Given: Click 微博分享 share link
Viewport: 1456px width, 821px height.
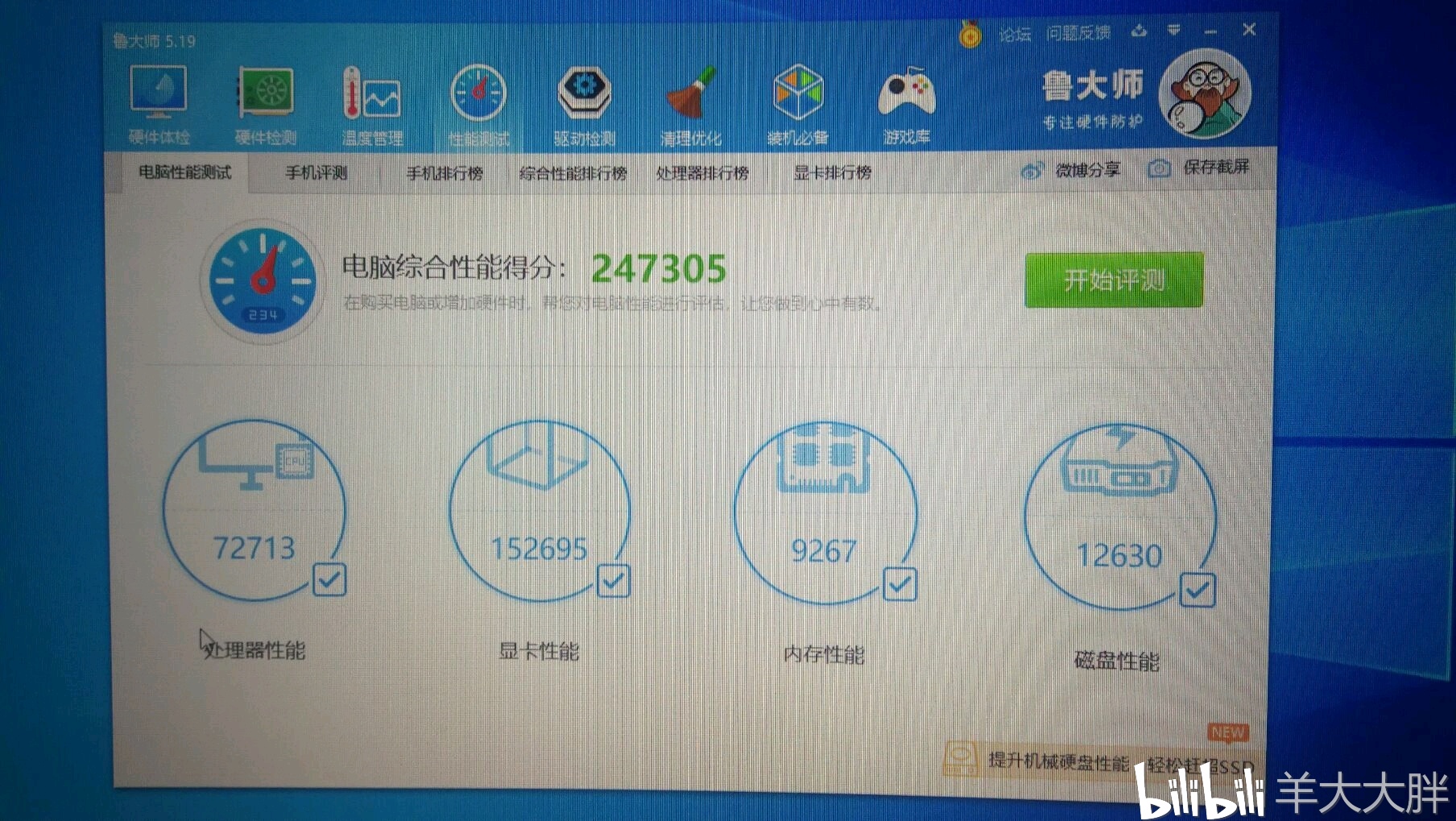Looking at the screenshot, I should [1088, 170].
